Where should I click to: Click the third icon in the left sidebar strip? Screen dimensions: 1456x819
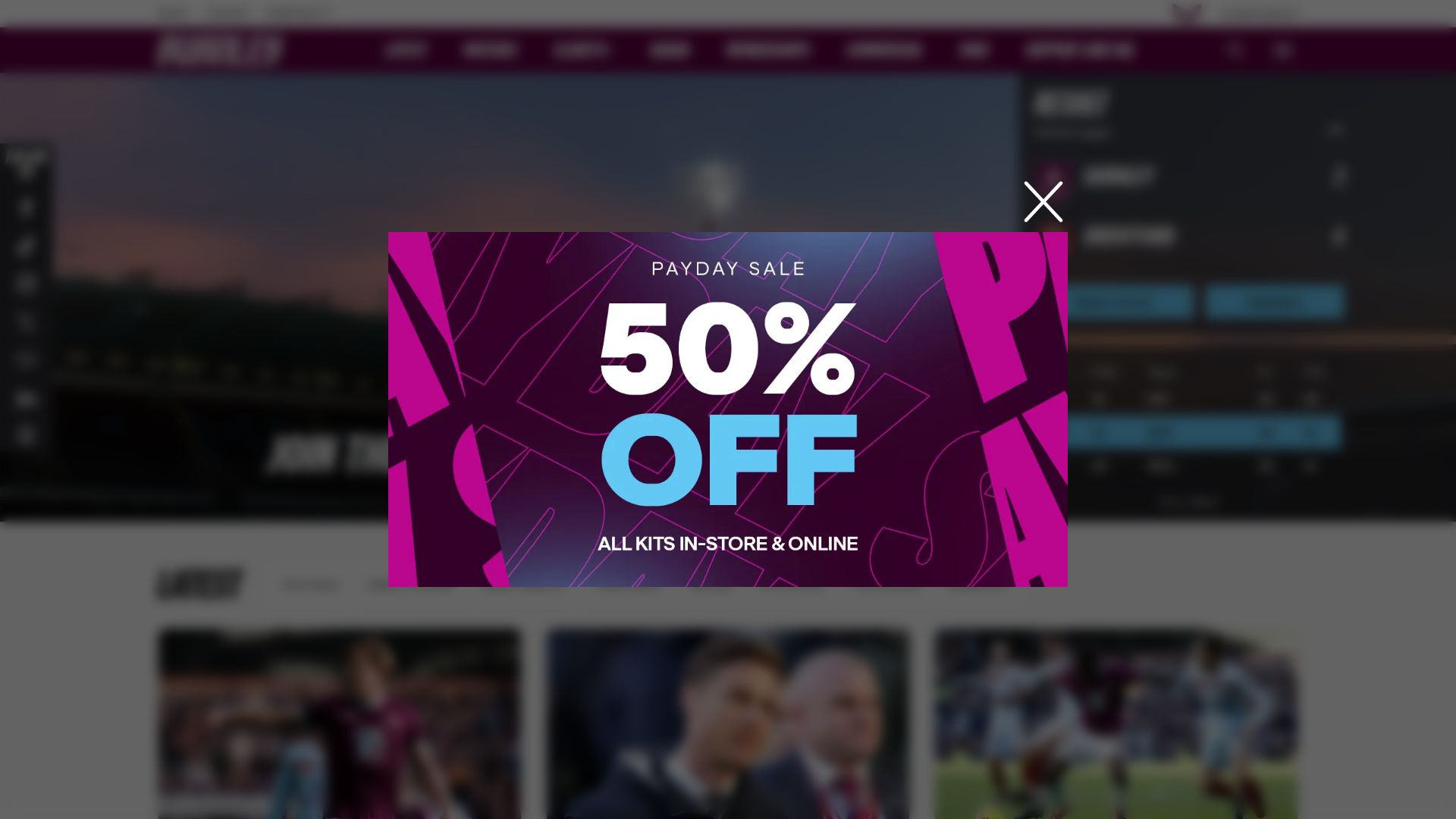[26, 246]
